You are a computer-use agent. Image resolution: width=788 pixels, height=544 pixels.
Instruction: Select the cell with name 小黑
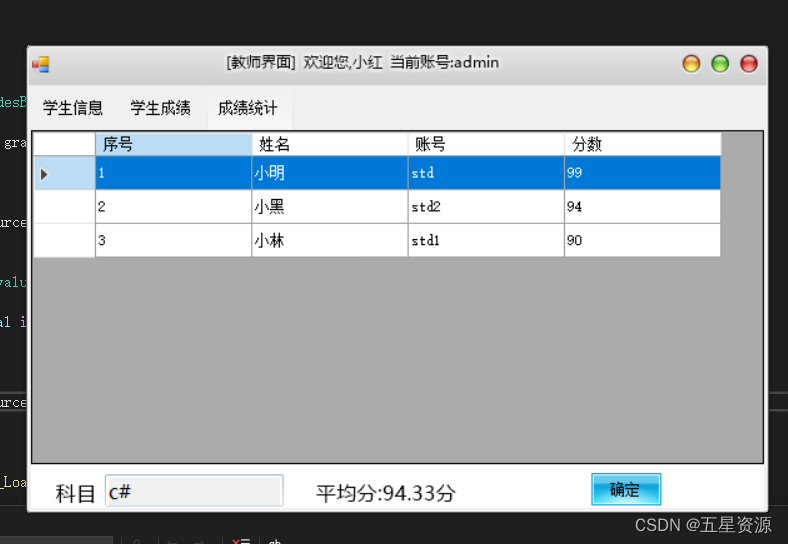point(330,207)
